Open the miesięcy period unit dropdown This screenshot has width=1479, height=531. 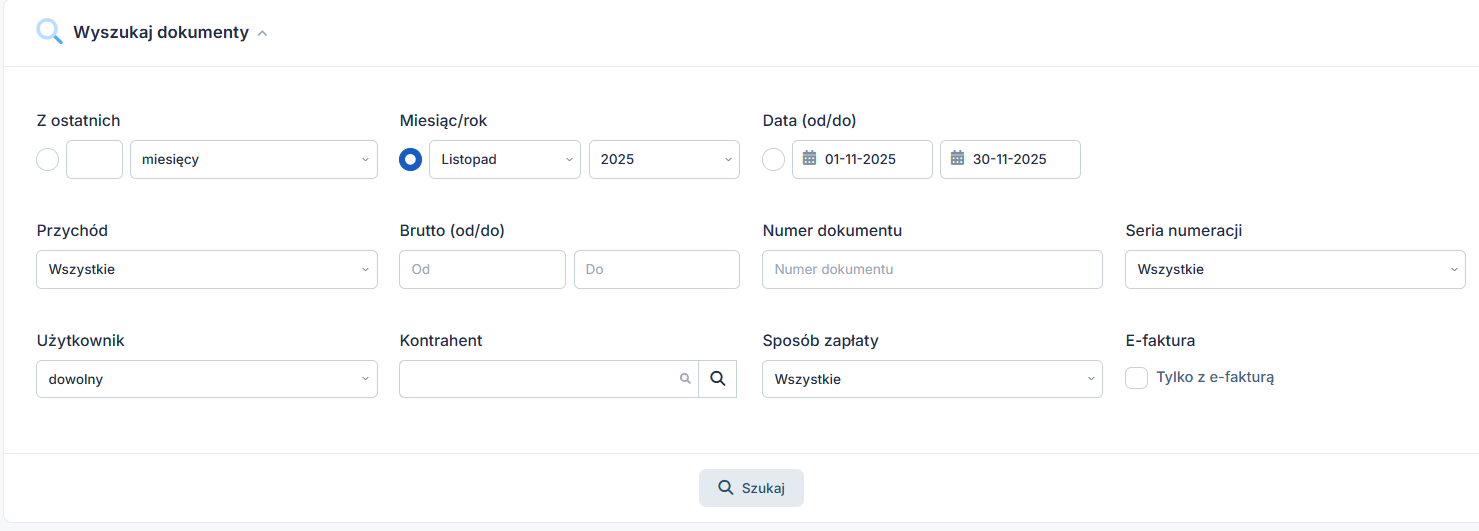[253, 160]
